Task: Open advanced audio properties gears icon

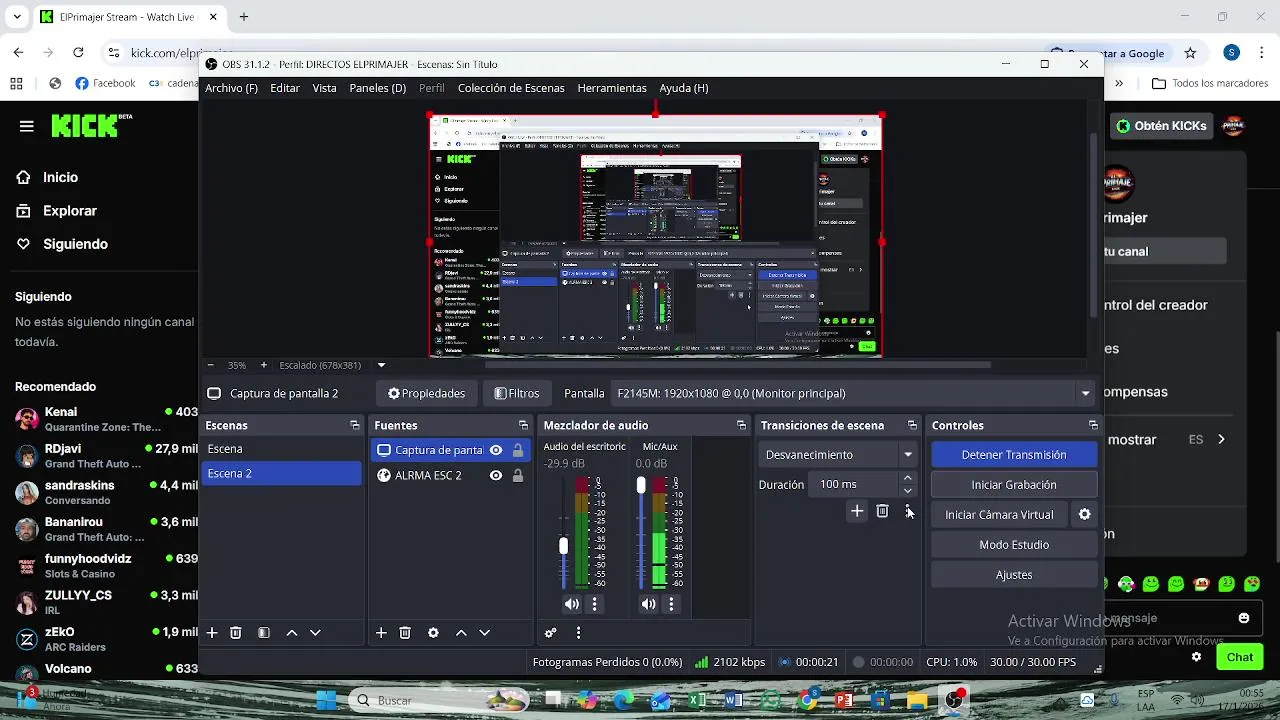Action: [x=550, y=633]
